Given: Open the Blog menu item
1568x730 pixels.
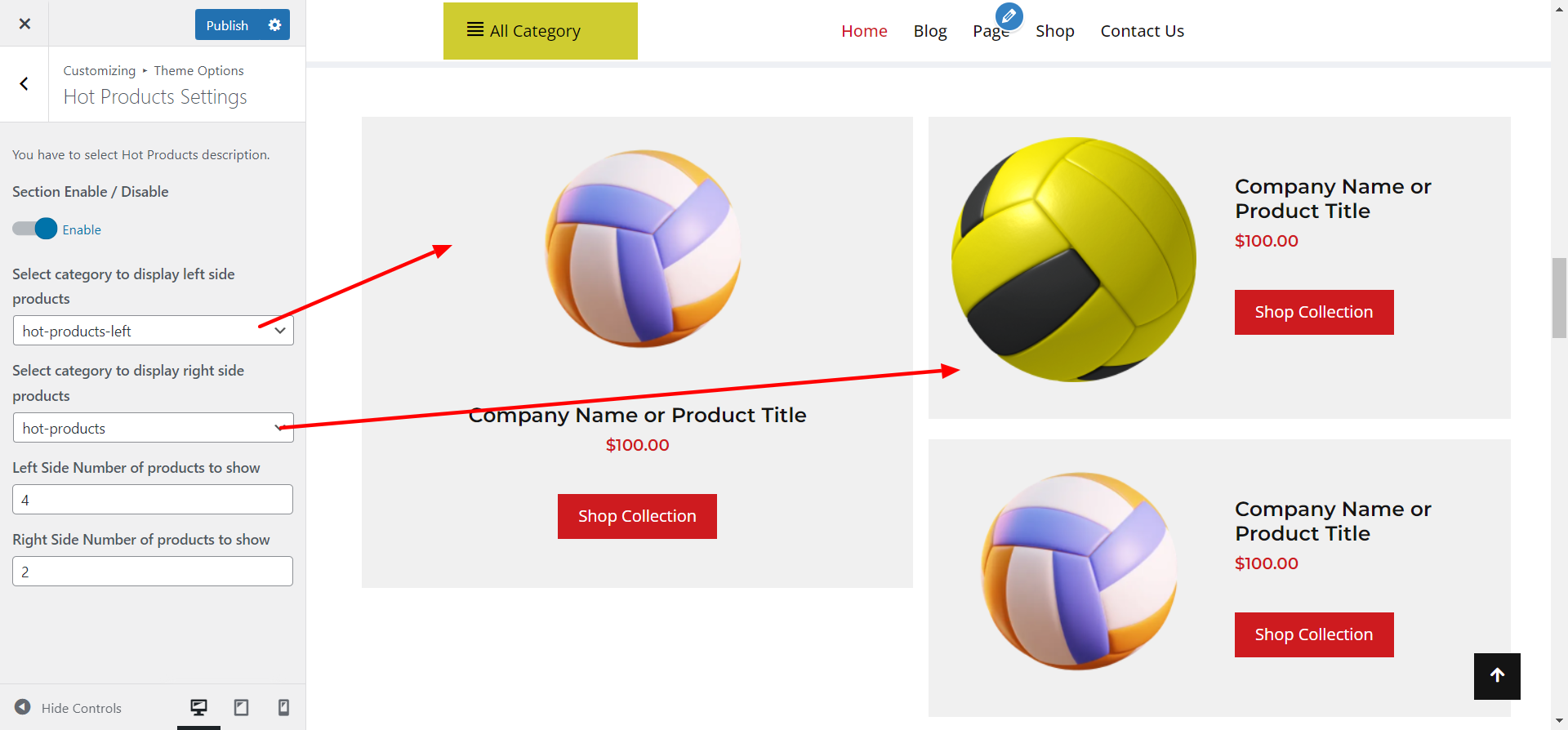Looking at the screenshot, I should tap(930, 31).
